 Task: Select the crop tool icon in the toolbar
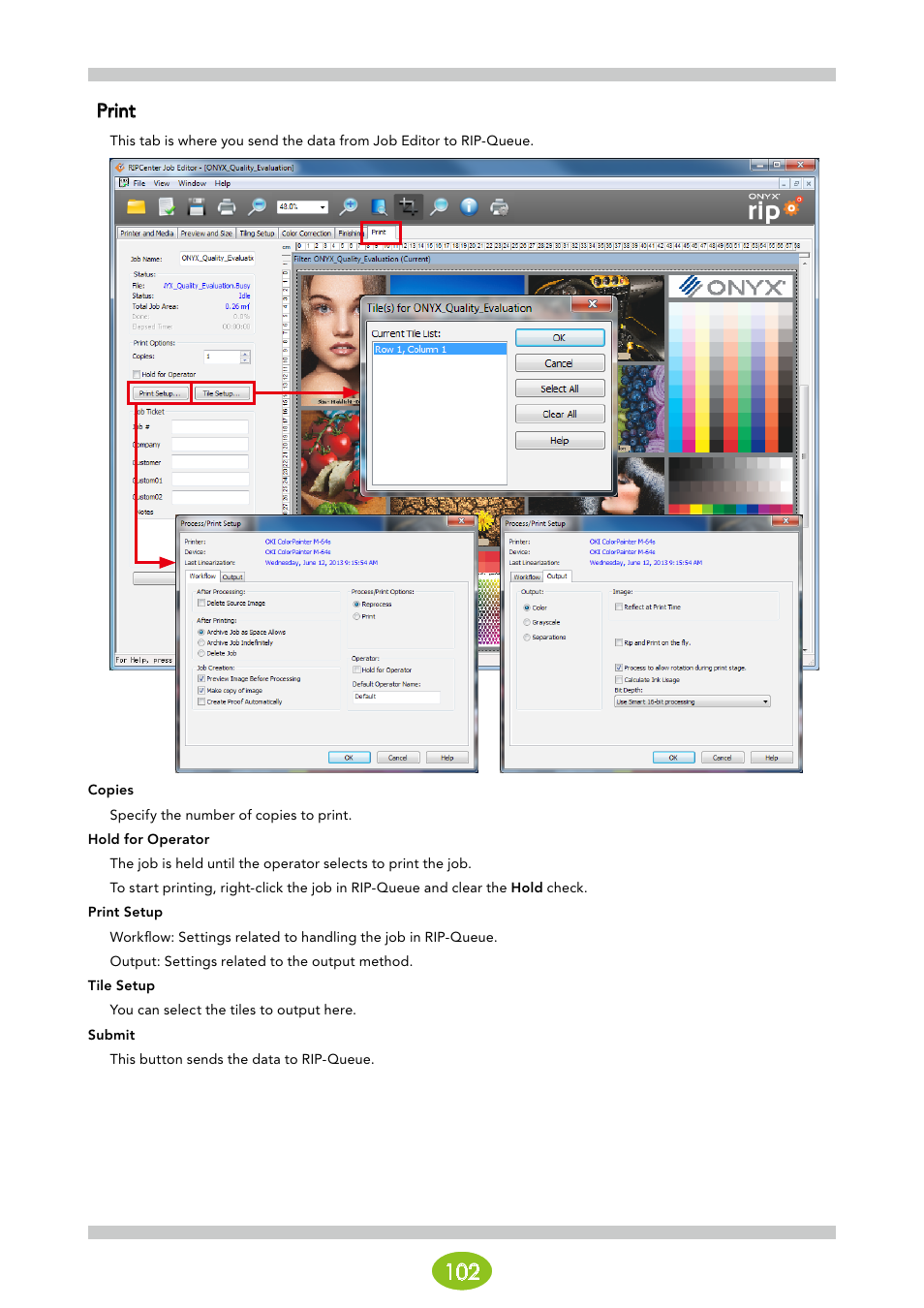pyautogui.click(x=408, y=205)
